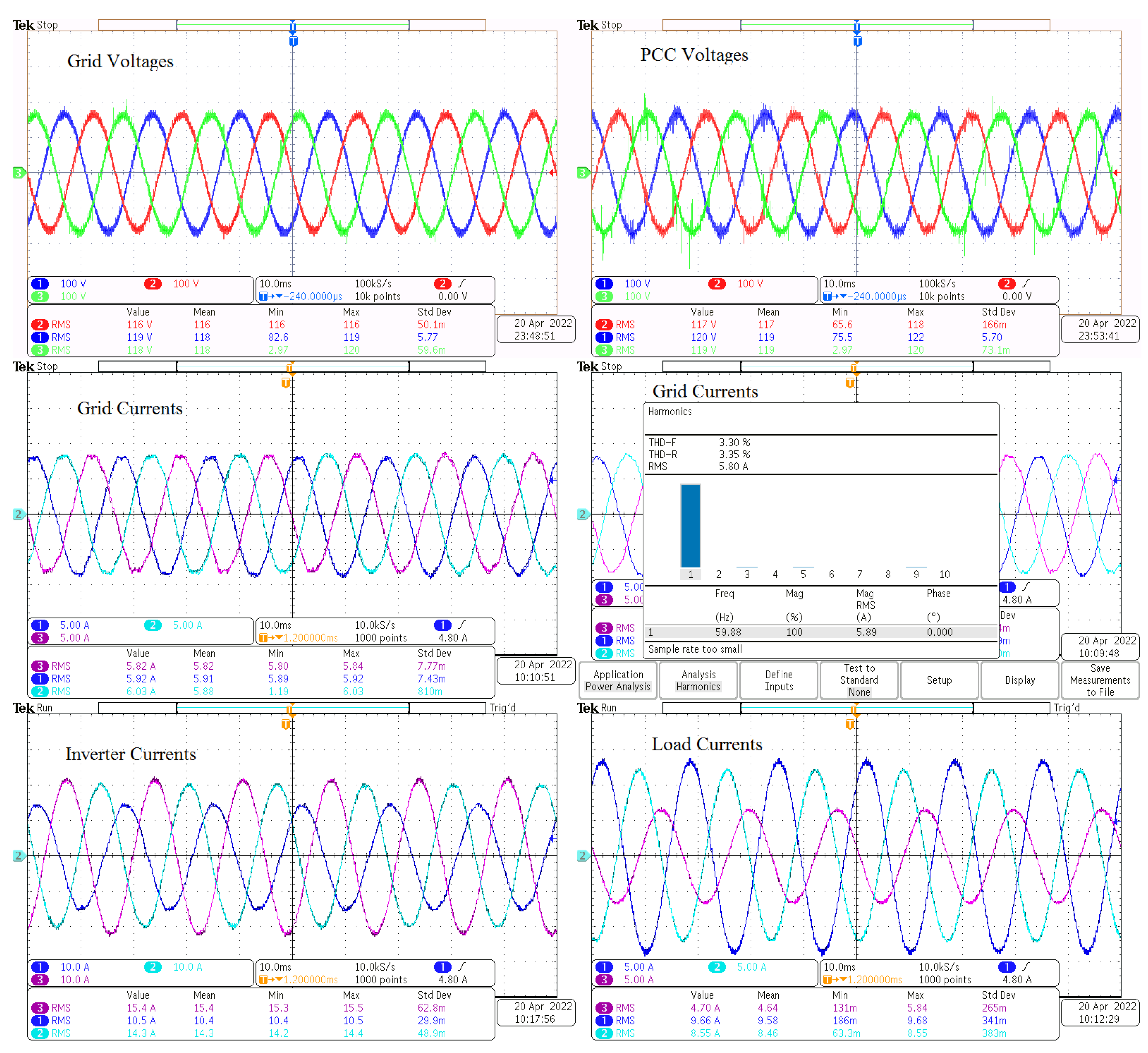Open the Setup menu item
Viewport: 1148px width, 1053px height.
(x=939, y=680)
